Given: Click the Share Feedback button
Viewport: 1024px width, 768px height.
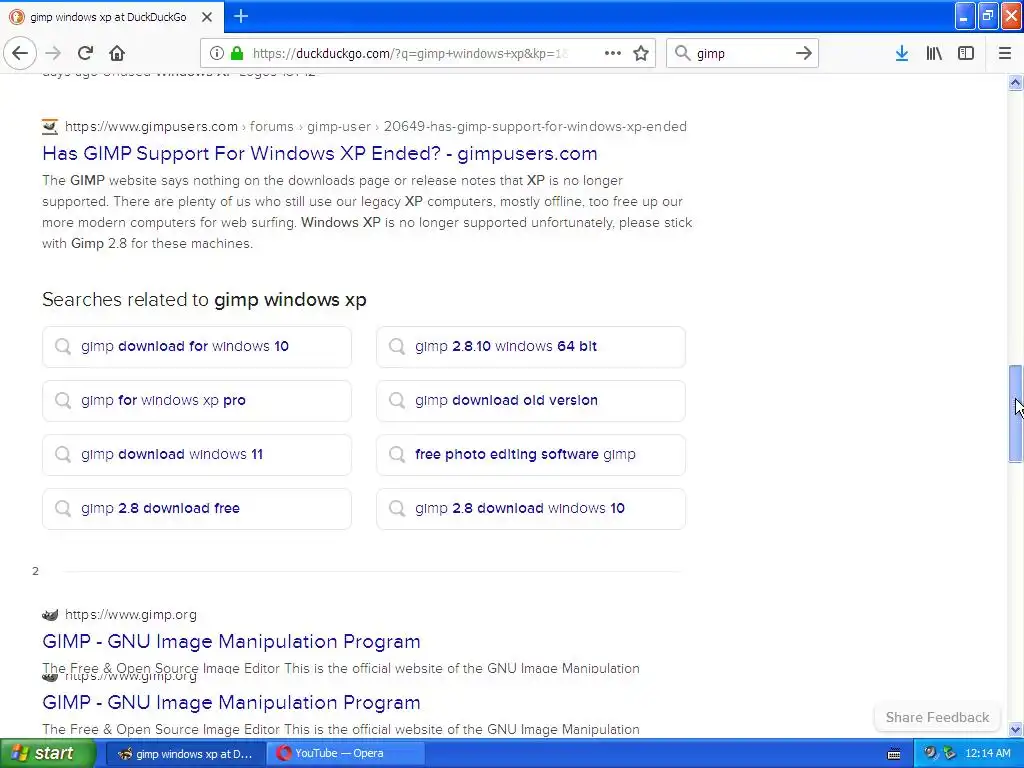Looking at the screenshot, I should coord(937,717).
